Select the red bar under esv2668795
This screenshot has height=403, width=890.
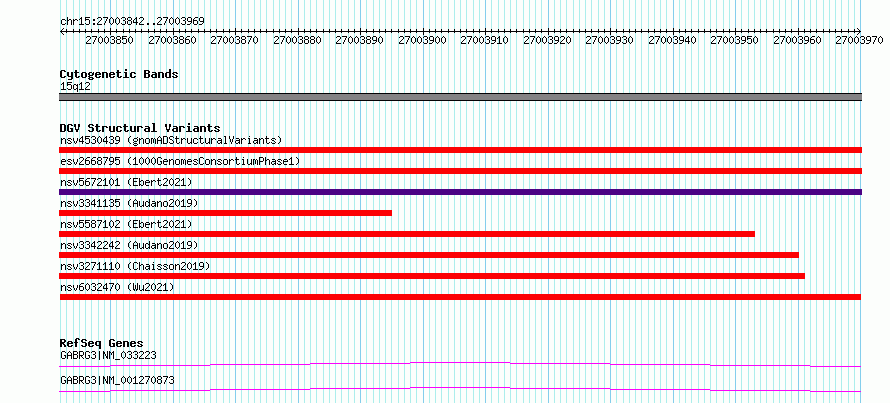pos(460,171)
